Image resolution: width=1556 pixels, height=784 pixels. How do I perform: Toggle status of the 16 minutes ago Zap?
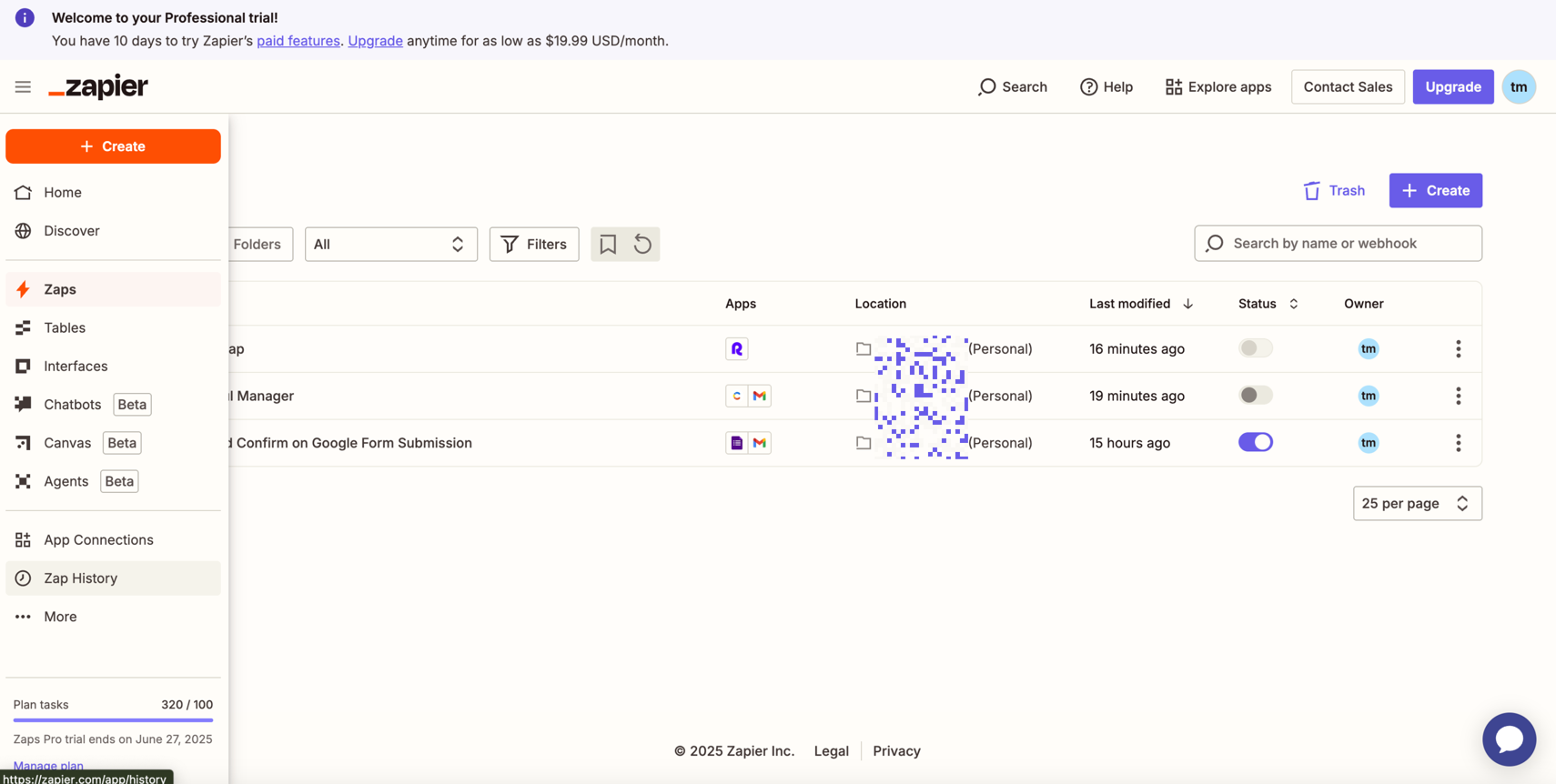[x=1255, y=348]
